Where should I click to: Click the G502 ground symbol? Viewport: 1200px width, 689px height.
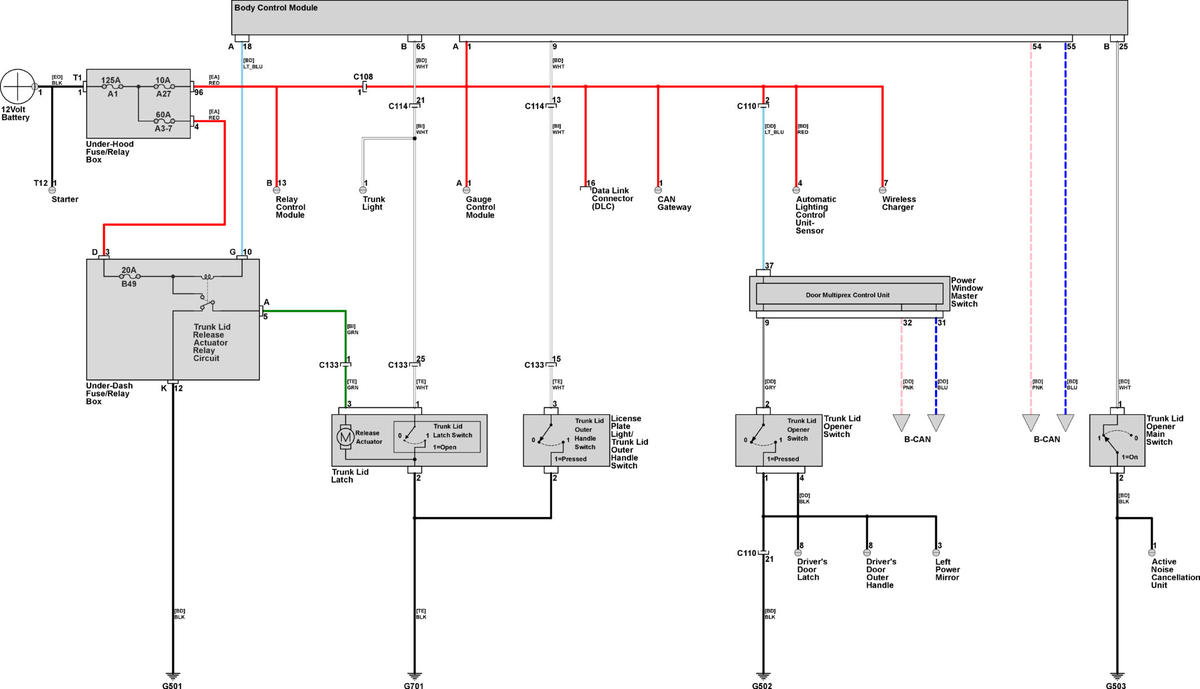pos(762,674)
